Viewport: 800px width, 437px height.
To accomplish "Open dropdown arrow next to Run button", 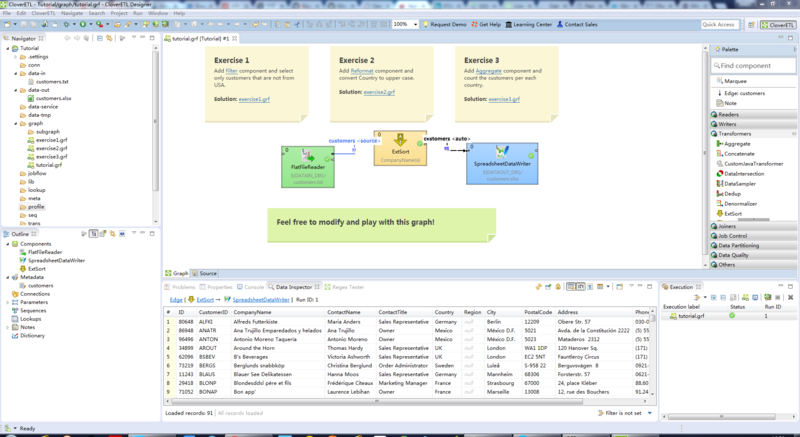I will pos(91,24).
